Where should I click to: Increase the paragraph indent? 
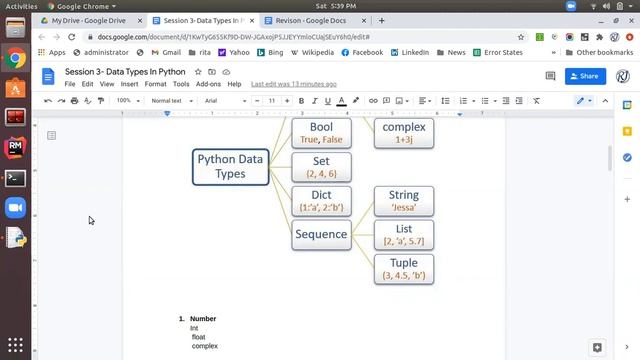click(x=519, y=101)
